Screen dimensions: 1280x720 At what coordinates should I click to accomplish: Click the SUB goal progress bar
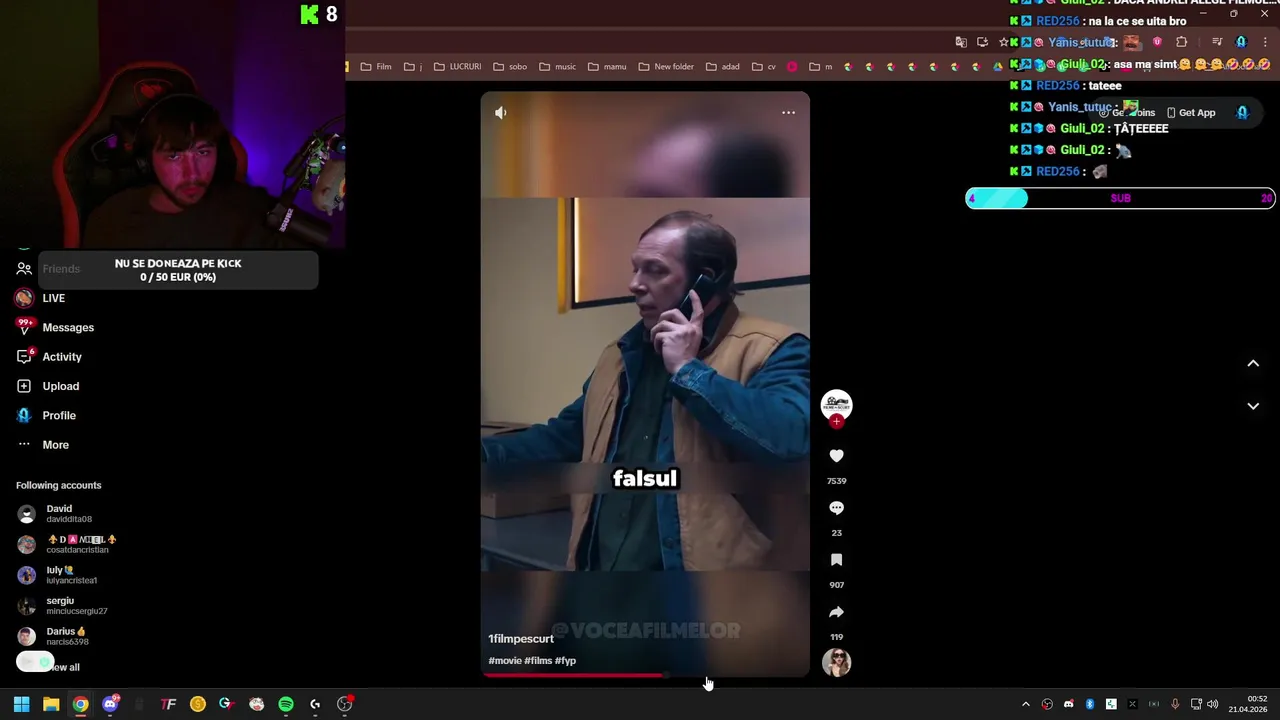1120,198
